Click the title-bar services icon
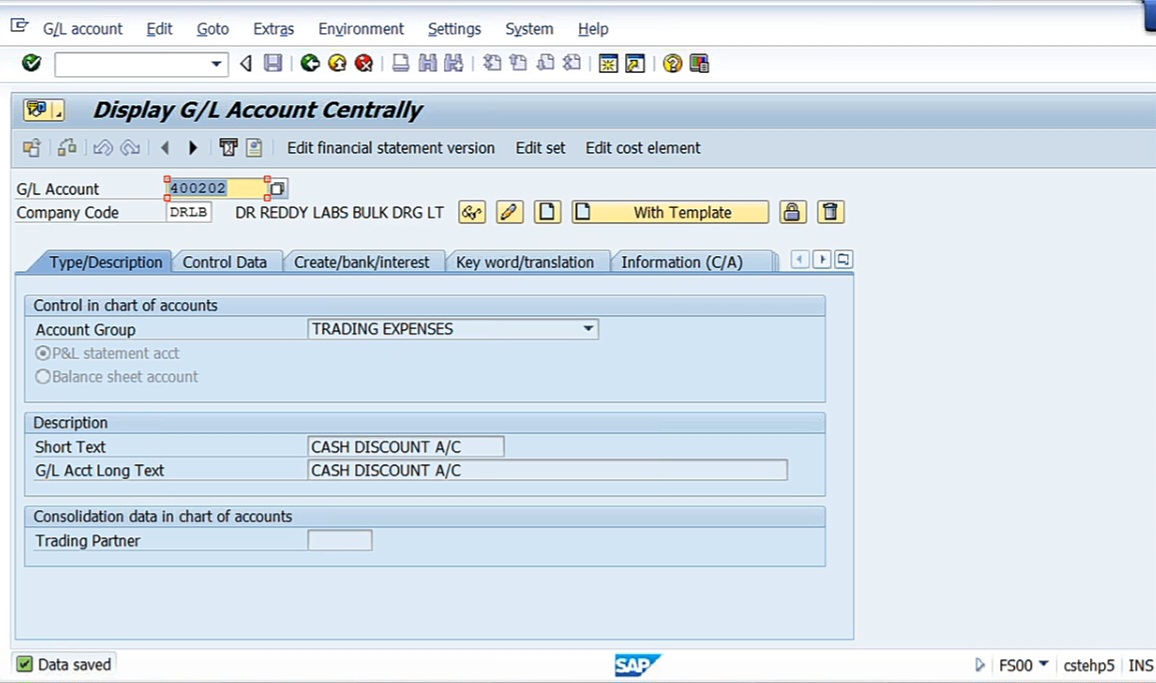The width and height of the screenshot is (1156, 683). [x=43, y=110]
